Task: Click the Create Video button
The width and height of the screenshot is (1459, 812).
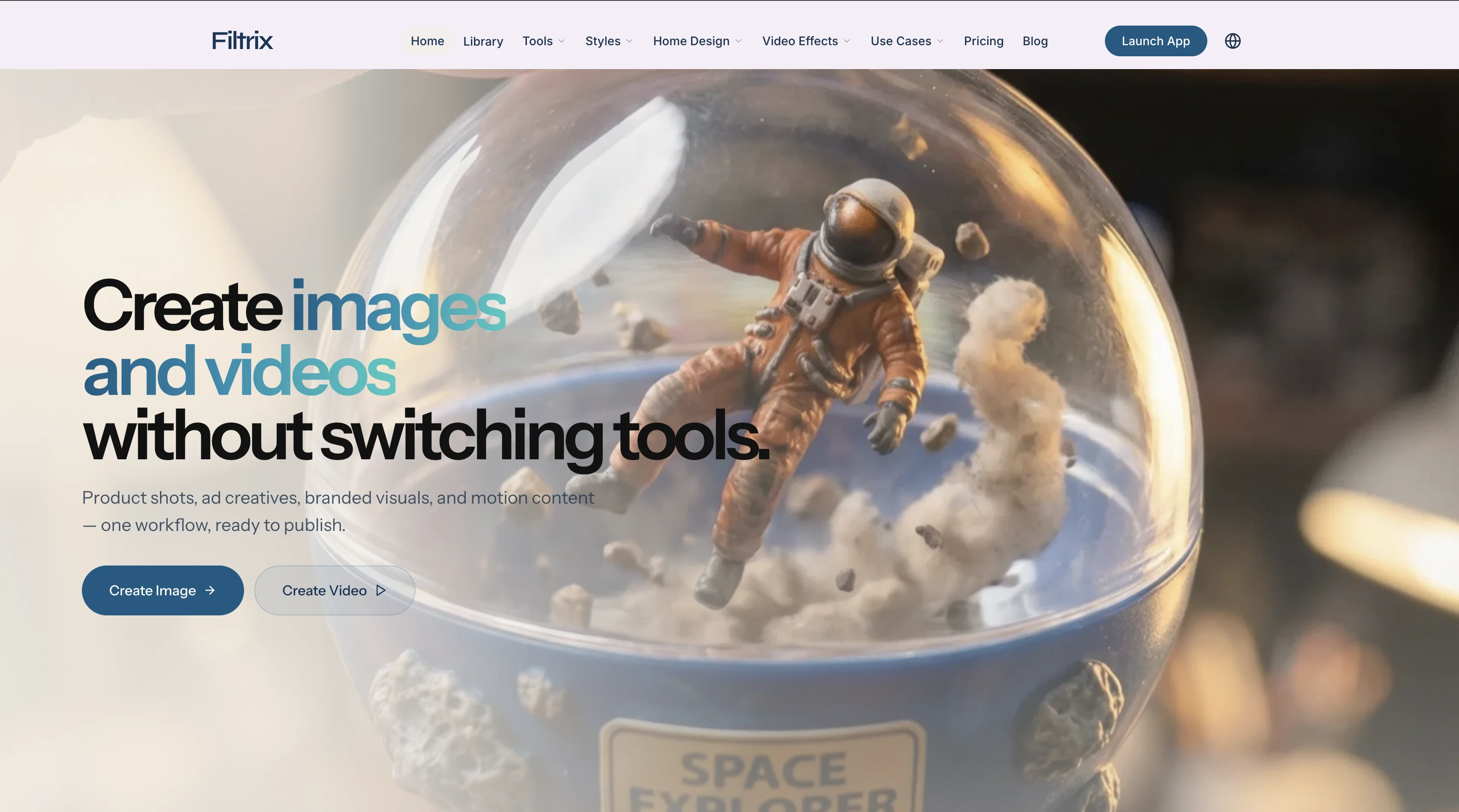Action: (335, 590)
